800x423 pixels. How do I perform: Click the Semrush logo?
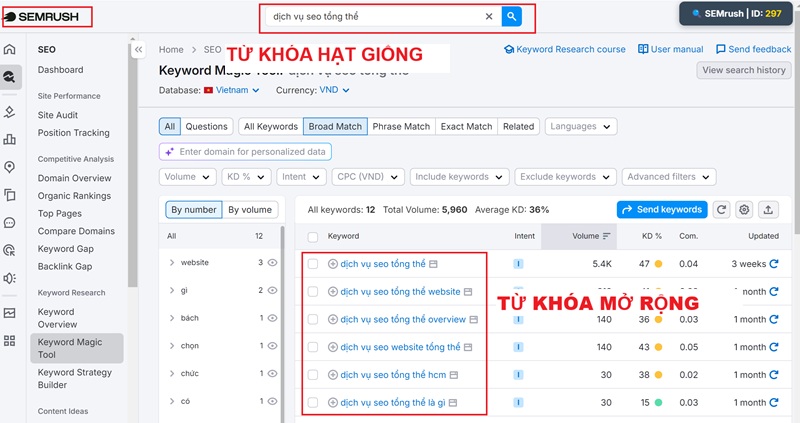click(41, 16)
